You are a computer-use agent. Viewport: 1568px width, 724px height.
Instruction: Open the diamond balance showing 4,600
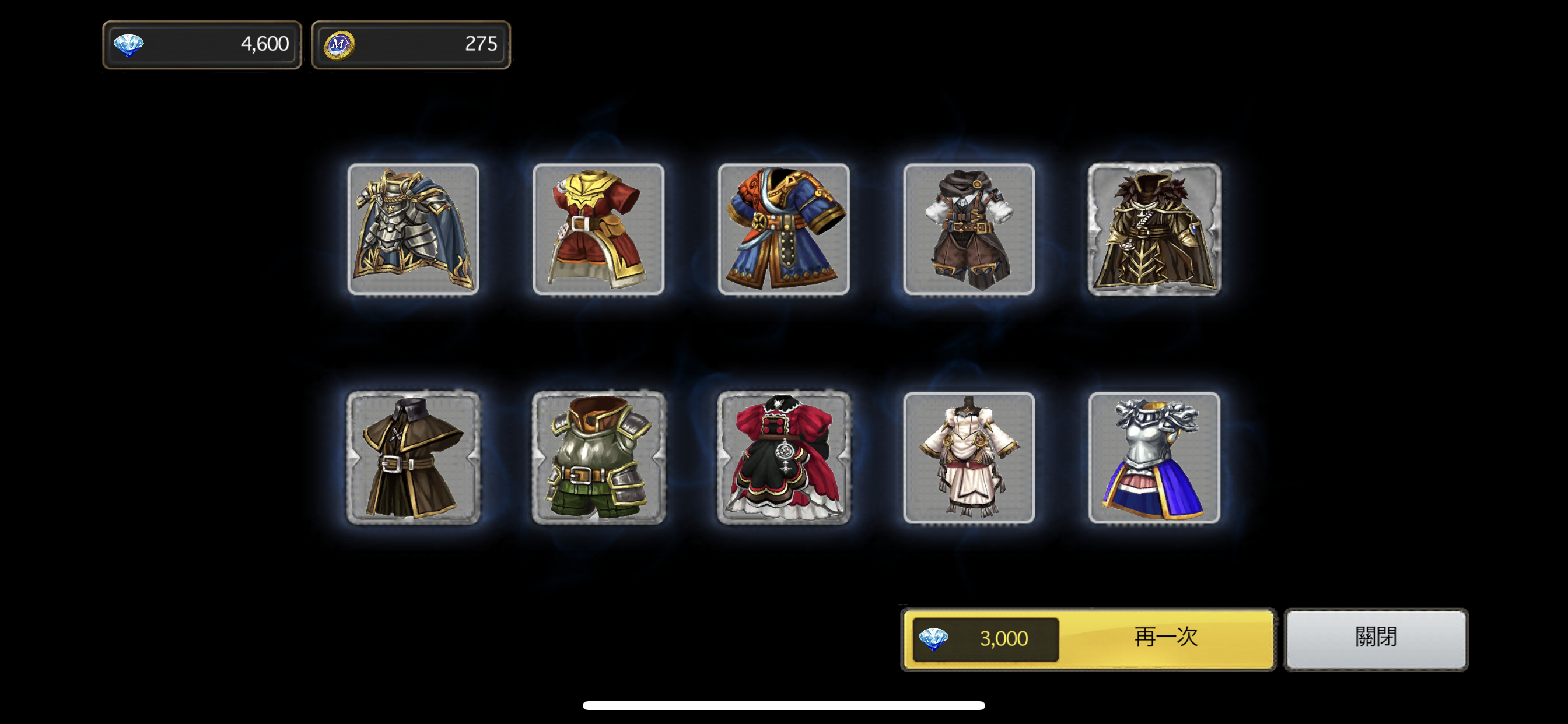202,44
